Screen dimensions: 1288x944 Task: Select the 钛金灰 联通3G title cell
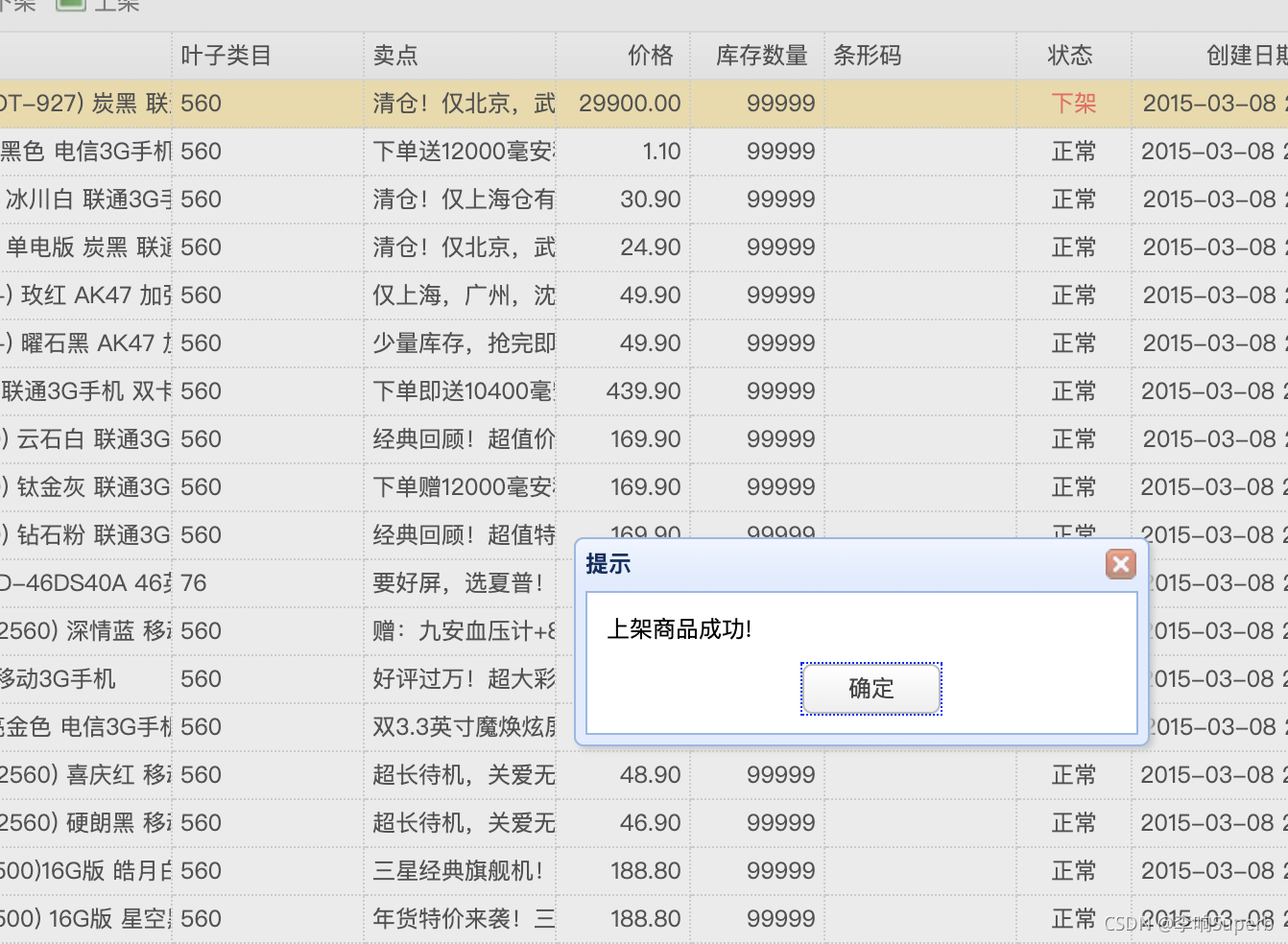(x=85, y=487)
